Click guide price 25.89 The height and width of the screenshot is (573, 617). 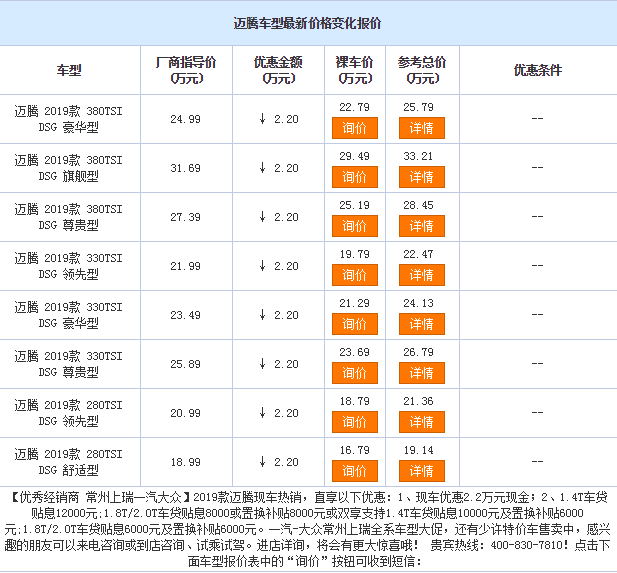[x=185, y=364]
